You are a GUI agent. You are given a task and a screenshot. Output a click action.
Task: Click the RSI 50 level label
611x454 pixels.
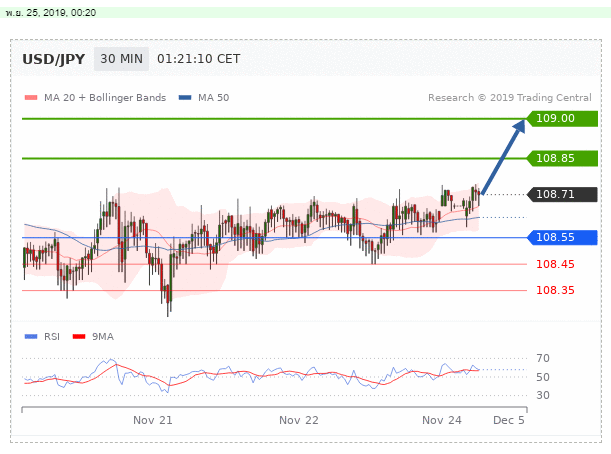(543, 377)
